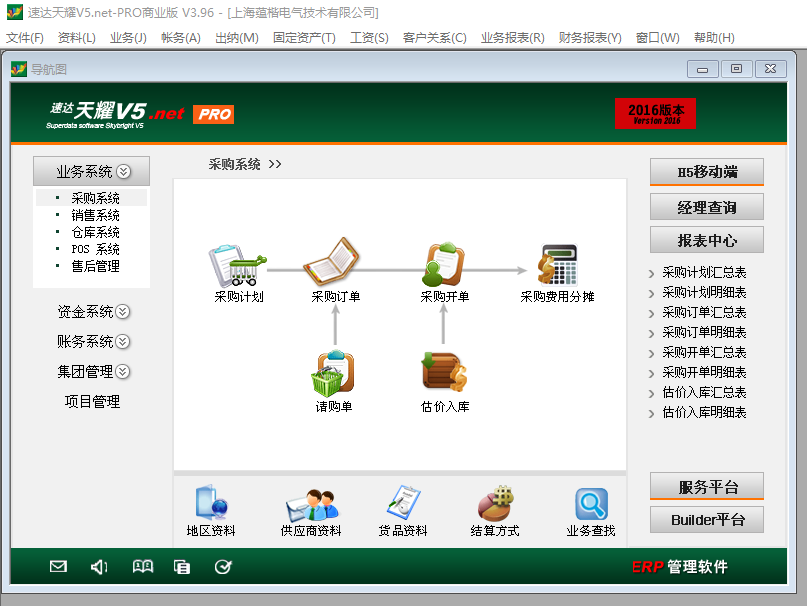Open the 文件(F) menu
Viewport: 807px width, 606px height.
tap(25, 38)
